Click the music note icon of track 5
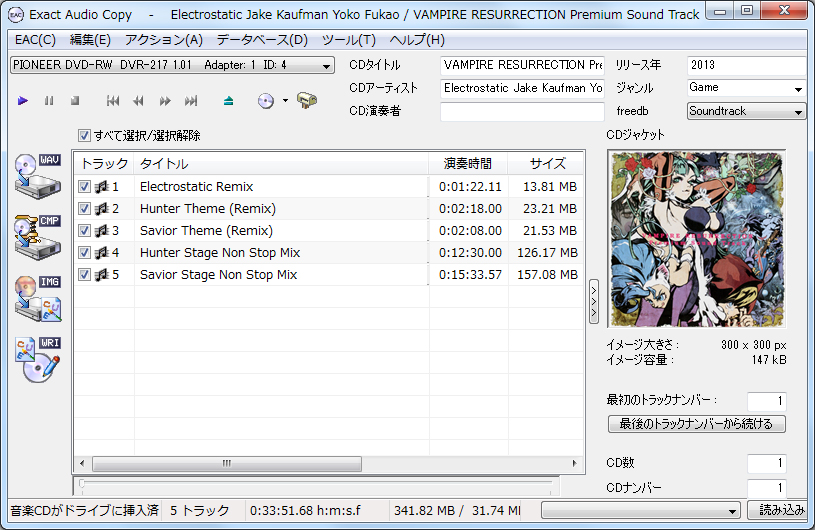Viewport: 815px width, 530px height. (102, 274)
